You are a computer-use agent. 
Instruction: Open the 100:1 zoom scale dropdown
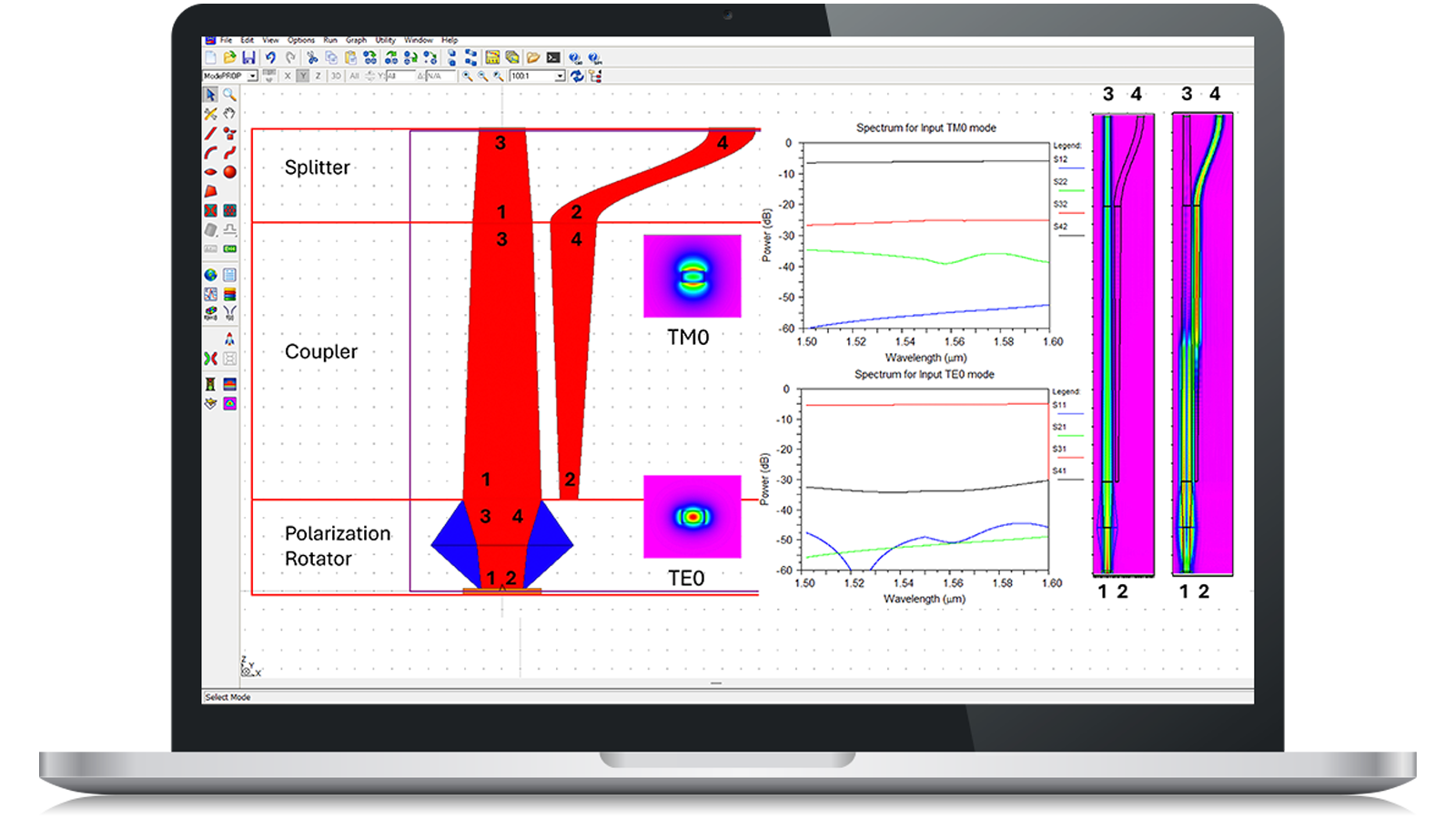click(x=559, y=76)
